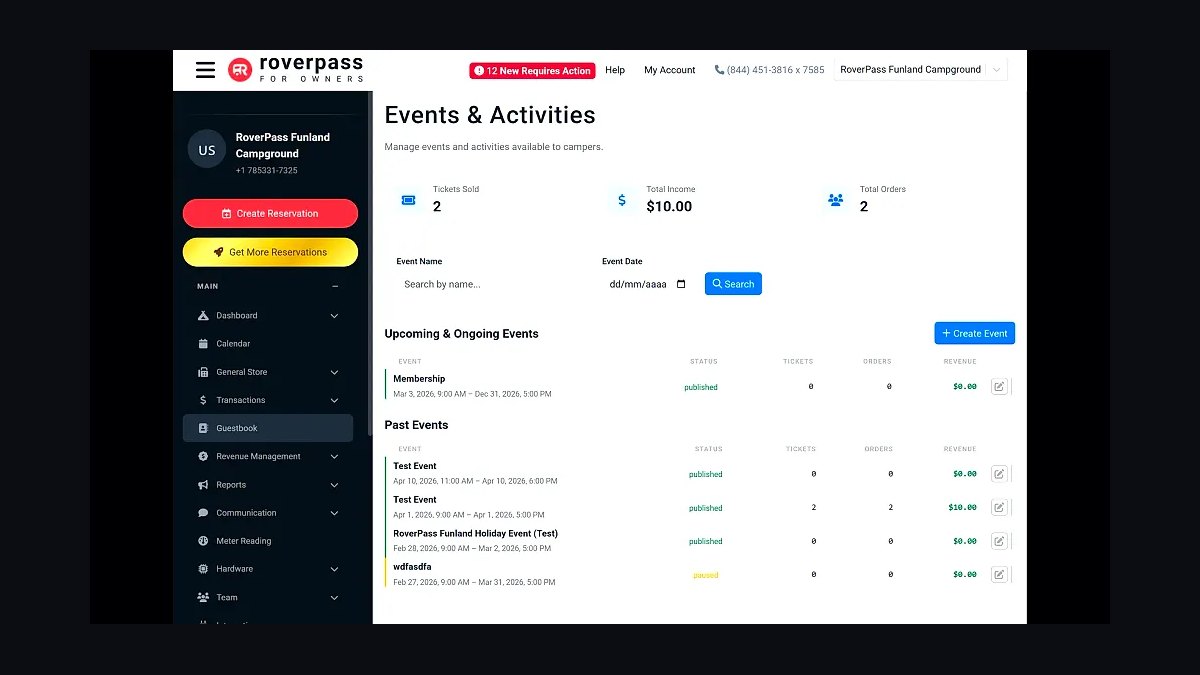
Task: Click the Create Event button
Action: 975,333
